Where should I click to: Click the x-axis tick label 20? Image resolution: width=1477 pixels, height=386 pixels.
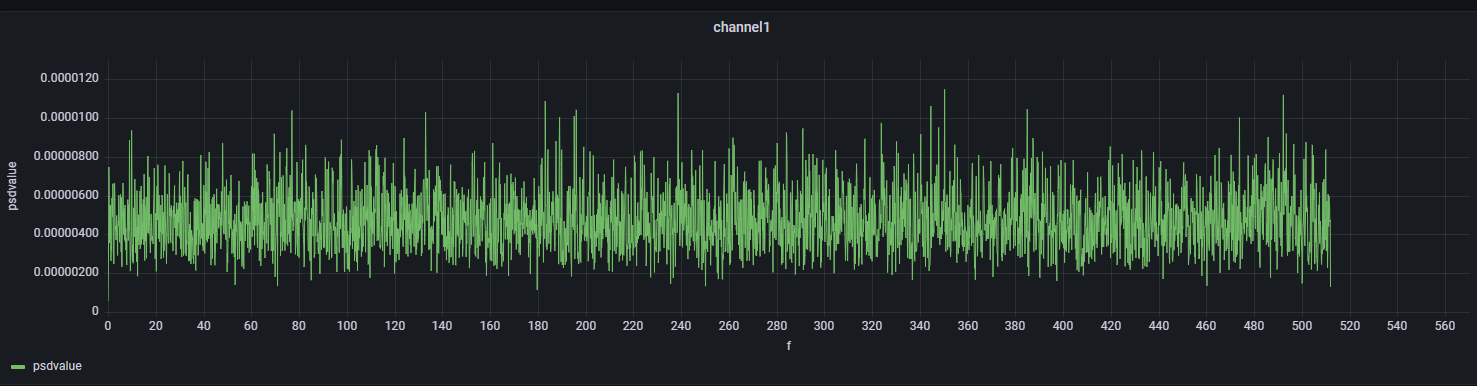156,326
